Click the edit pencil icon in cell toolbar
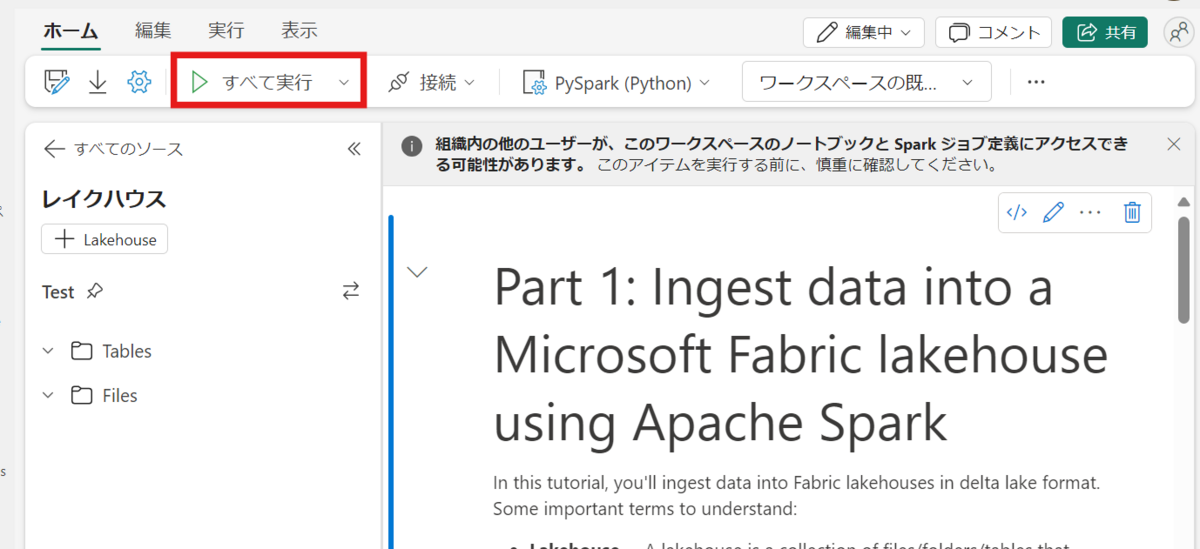The height and width of the screenshot is (549, 1200). [1053, 212]
